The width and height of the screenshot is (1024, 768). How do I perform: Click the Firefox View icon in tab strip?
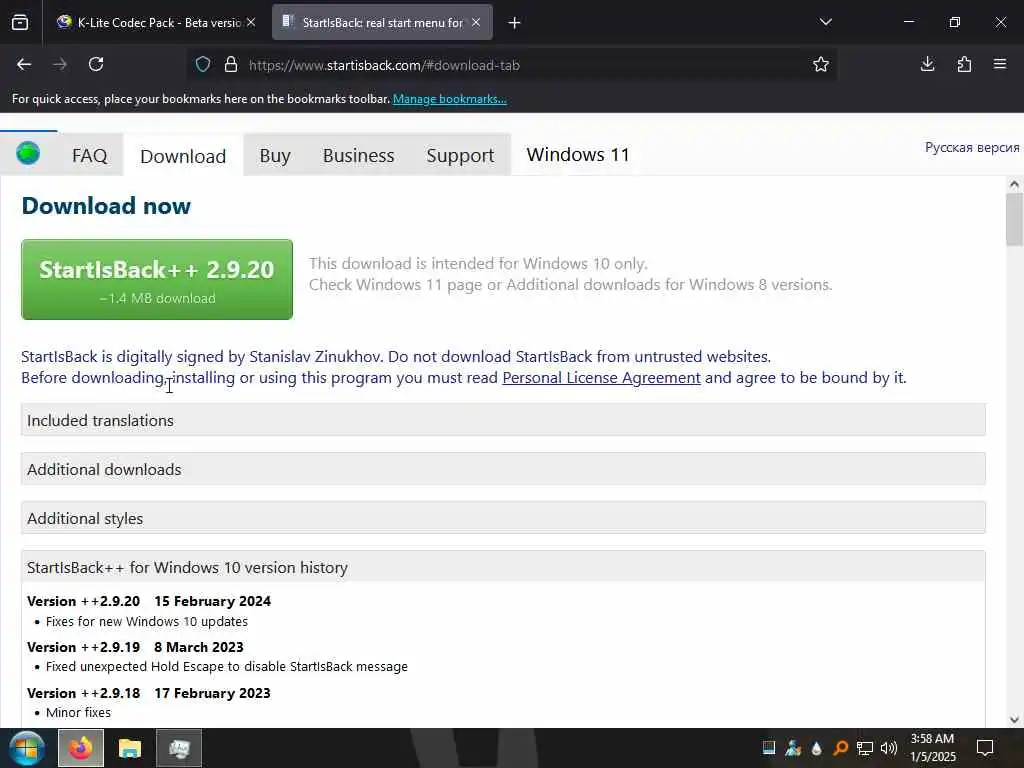tap(20, 22)
